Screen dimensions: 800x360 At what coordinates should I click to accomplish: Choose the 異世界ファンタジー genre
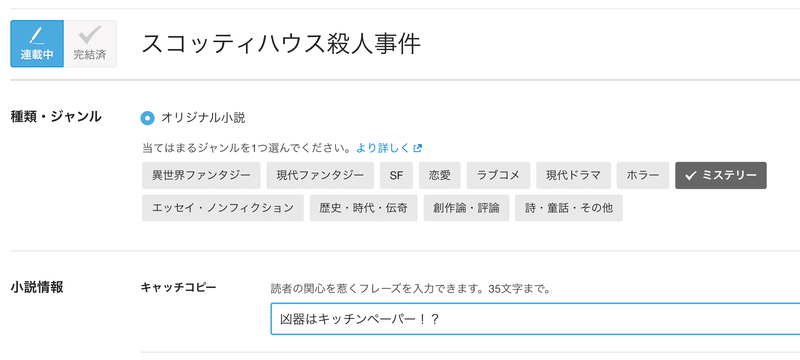(x=202, y=175)
